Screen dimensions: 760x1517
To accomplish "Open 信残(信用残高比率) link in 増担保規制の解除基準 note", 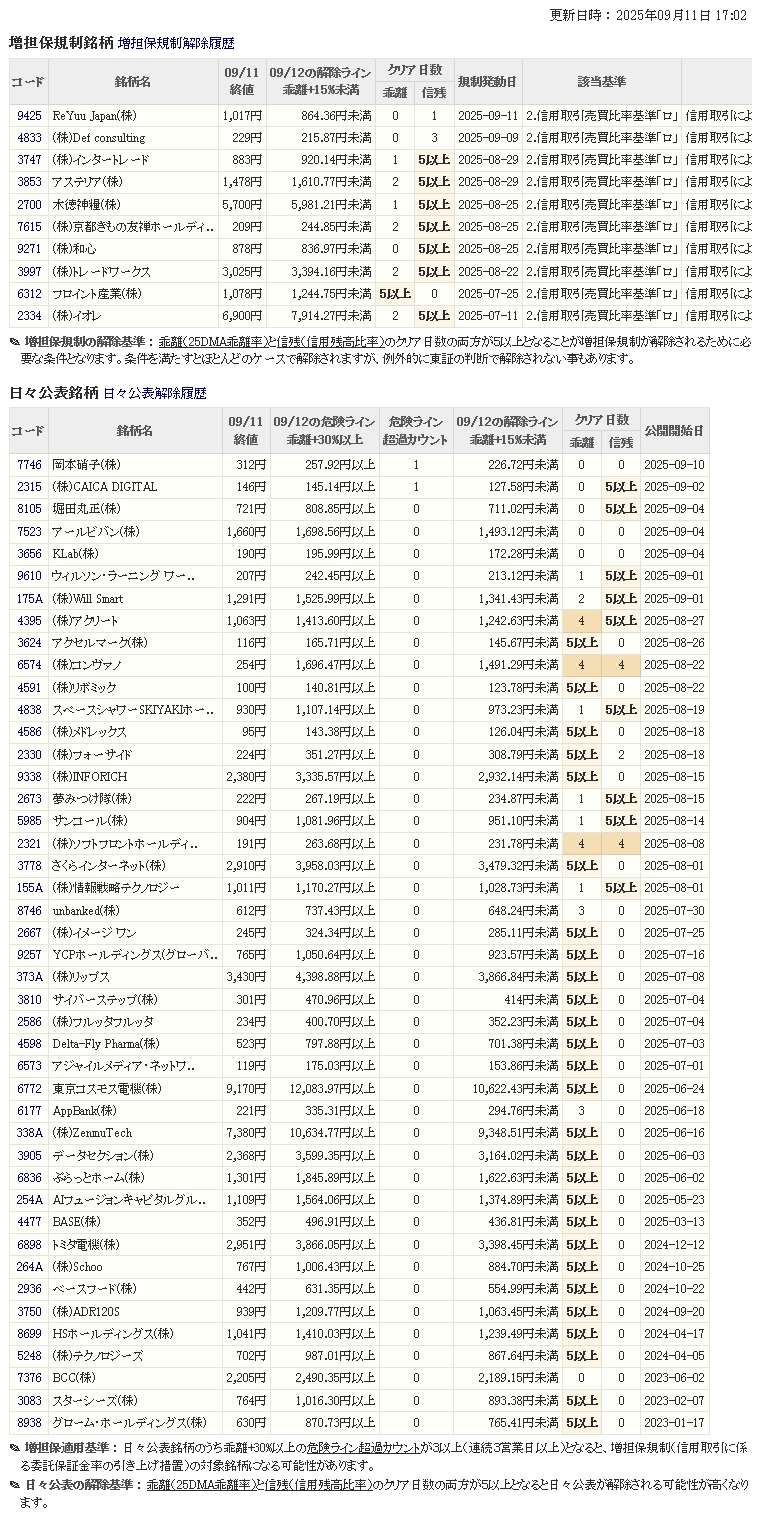I will click(x=330, y=342).
